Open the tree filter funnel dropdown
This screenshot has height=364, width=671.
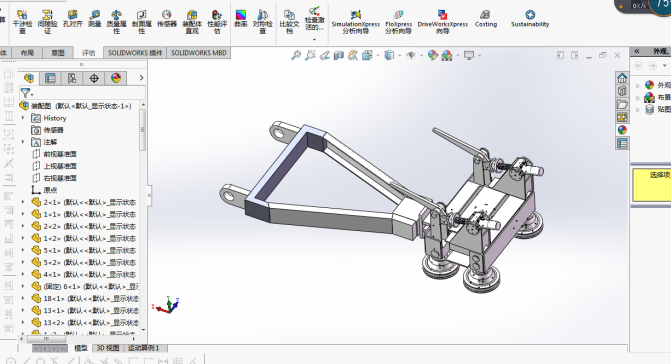coord(27,93)
